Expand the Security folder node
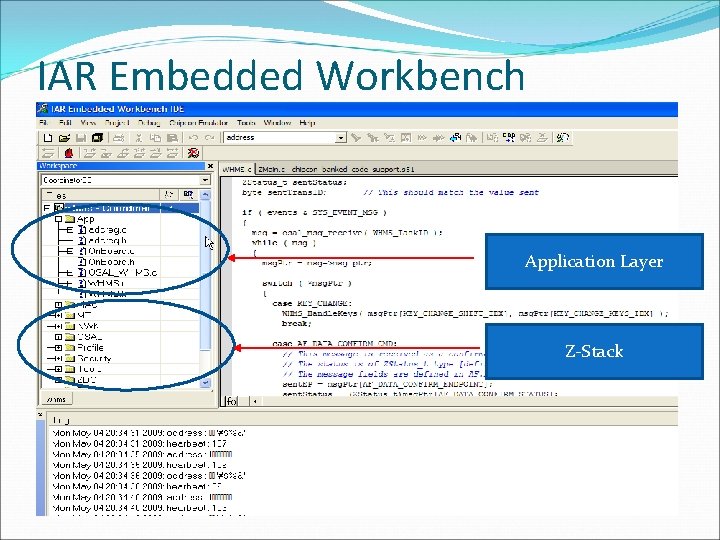 (x=58, y=358)
